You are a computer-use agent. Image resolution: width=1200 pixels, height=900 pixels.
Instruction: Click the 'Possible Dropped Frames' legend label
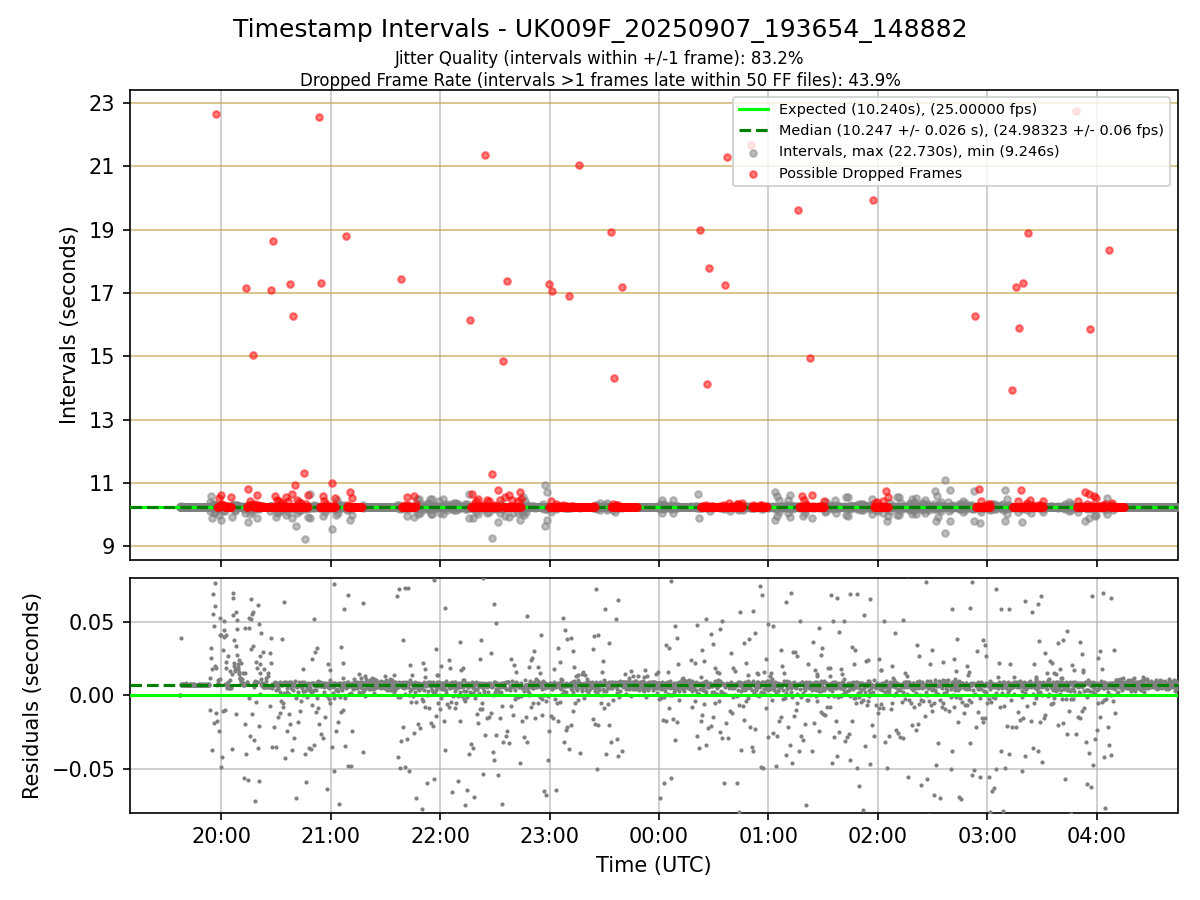tap(870, 173)
